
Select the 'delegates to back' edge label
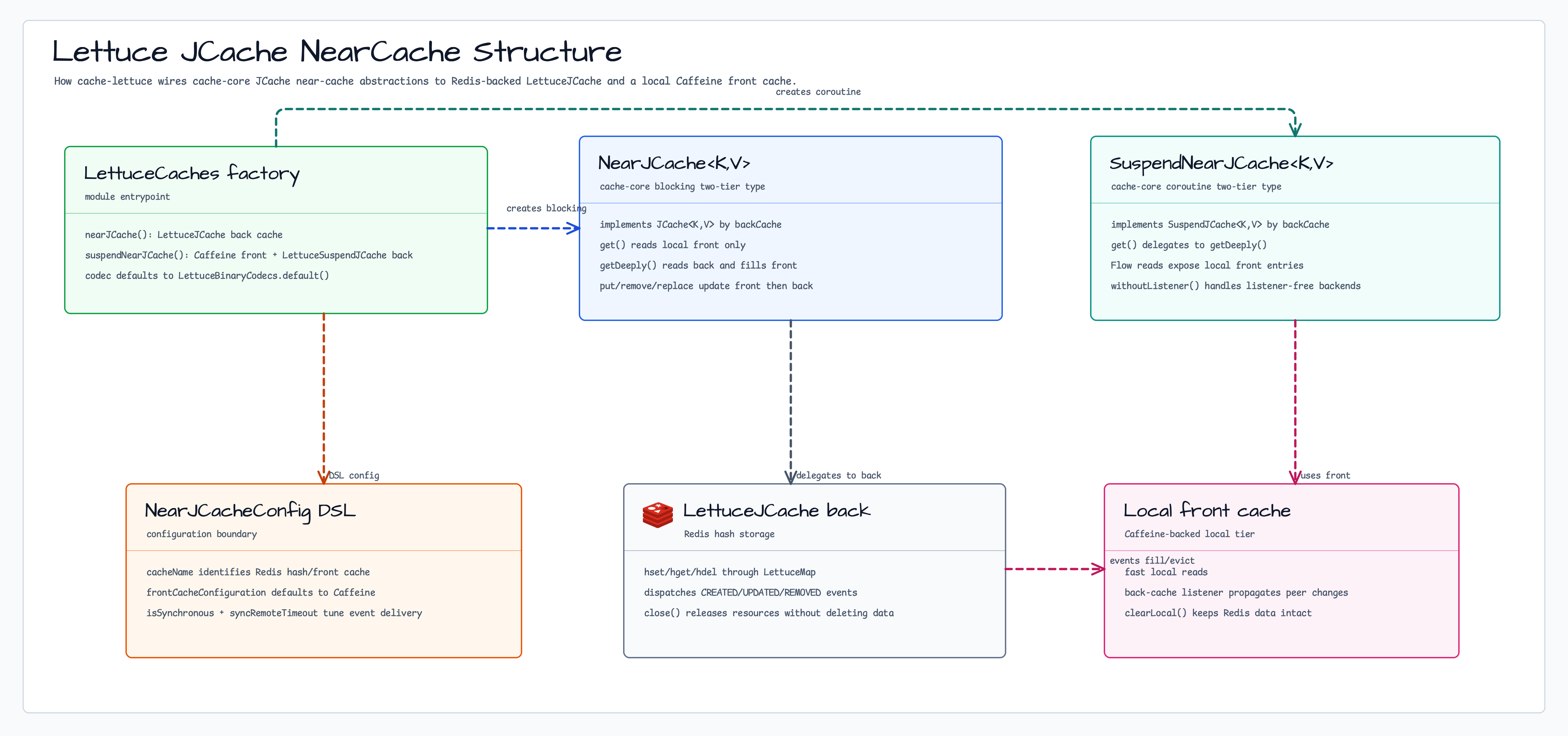pos(838,476)
